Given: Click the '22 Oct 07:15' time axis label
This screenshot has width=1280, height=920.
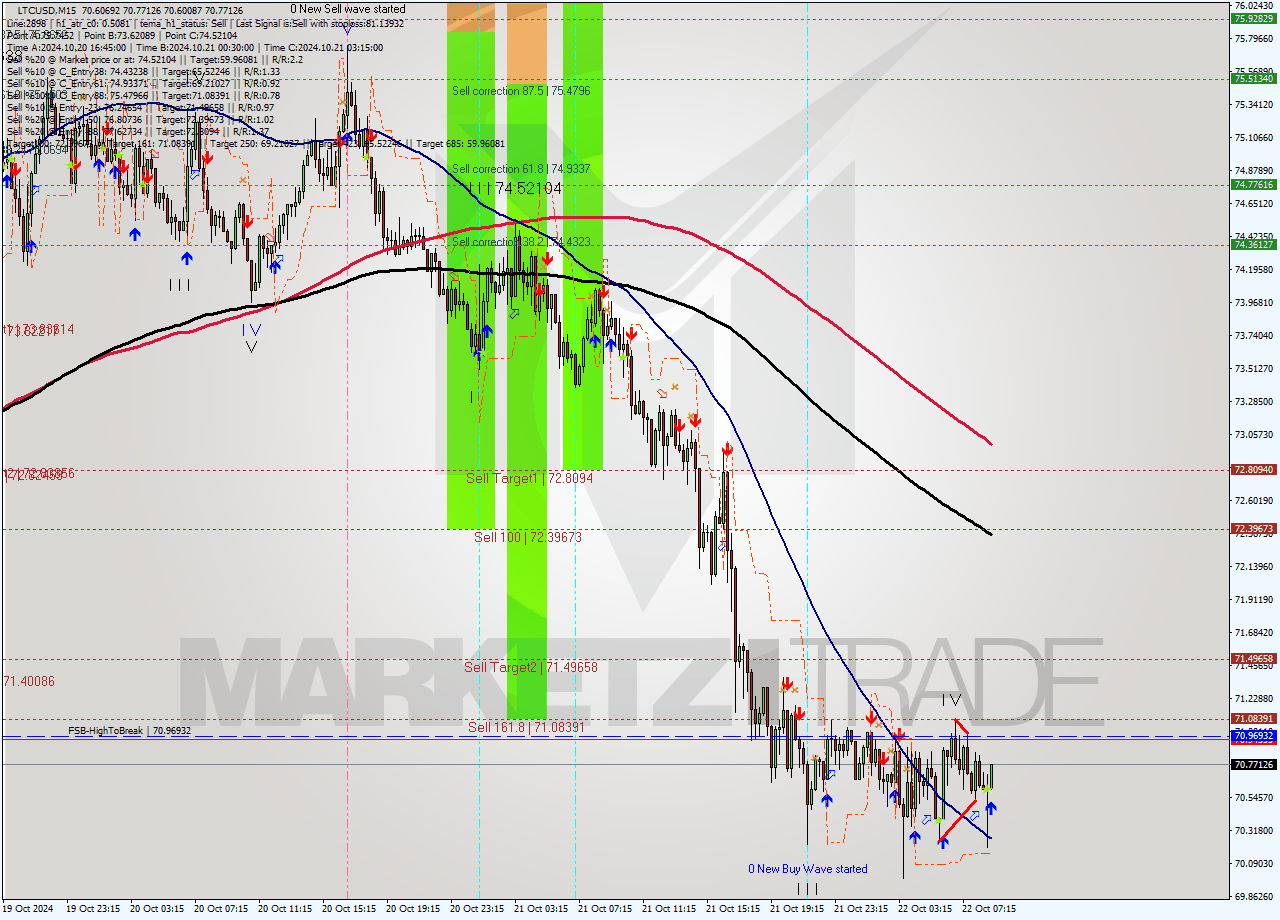Looking at the screenshot, I should coord(989,909).
